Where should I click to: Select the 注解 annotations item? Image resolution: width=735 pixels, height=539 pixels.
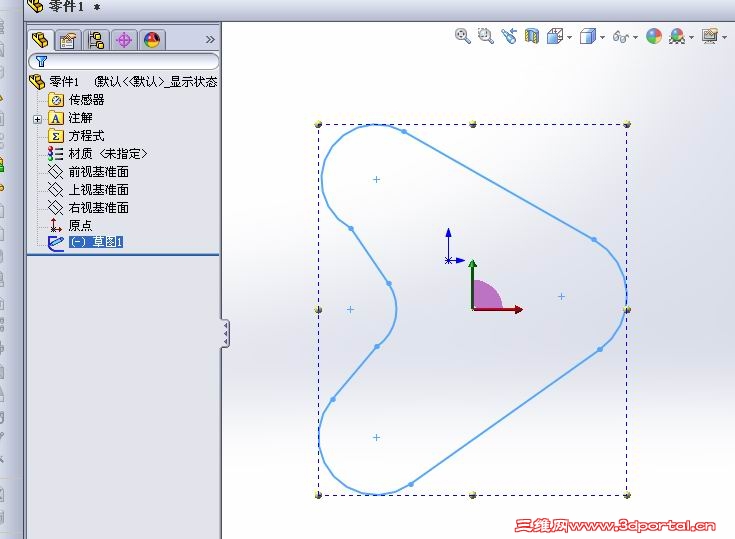(81, 118)
